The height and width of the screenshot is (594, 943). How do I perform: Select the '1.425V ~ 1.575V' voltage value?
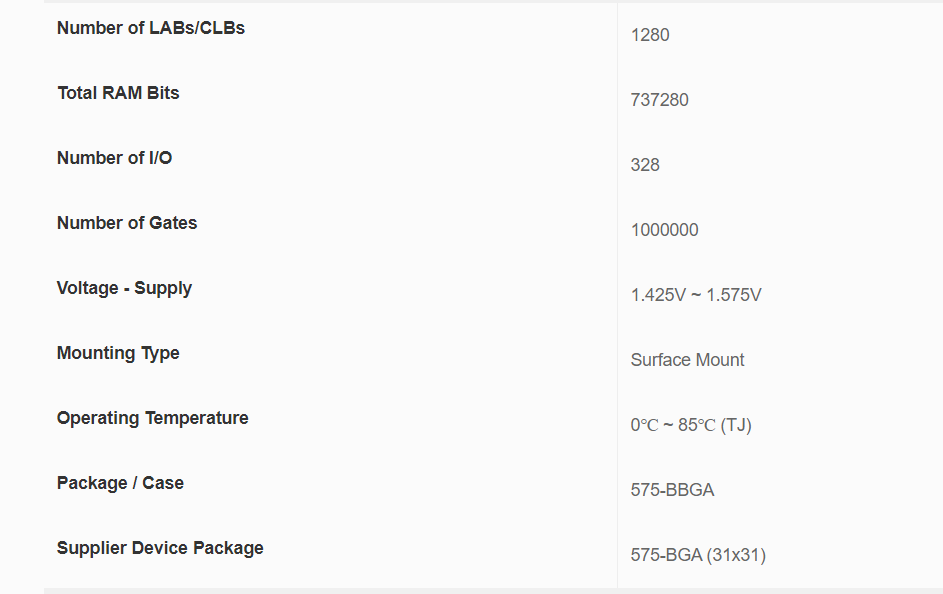pos(695,295)
